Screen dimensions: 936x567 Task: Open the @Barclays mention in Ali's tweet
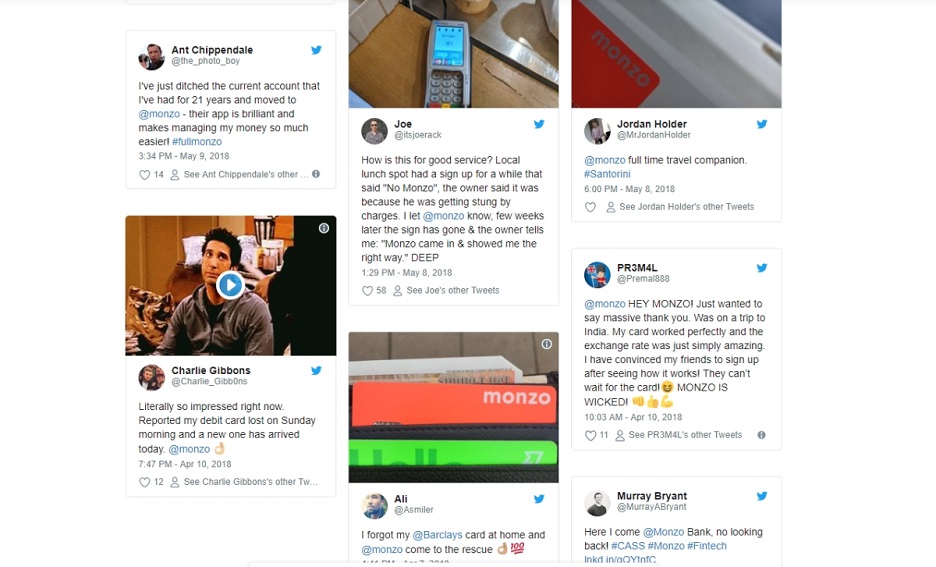[438, 535]
